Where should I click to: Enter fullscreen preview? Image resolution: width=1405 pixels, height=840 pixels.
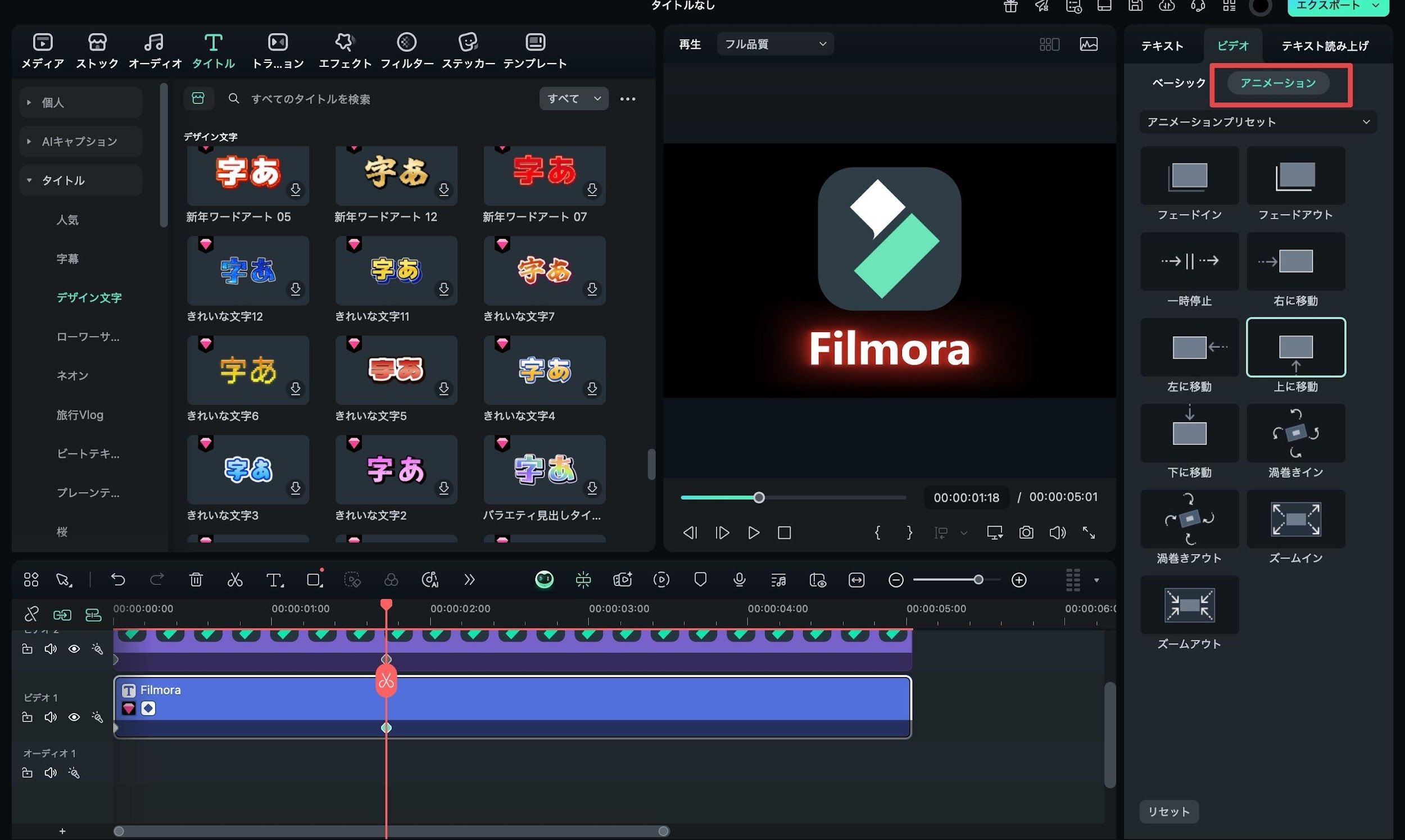(1089, 533)
